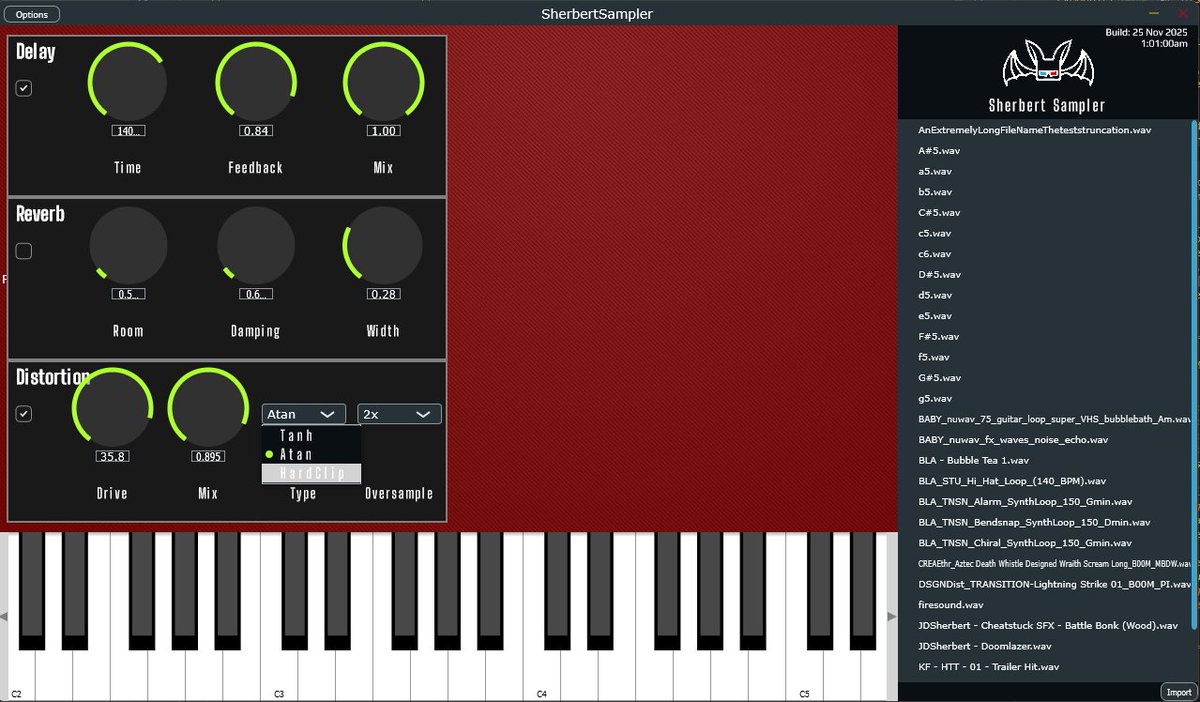Select BLA_STU_Hi_Hat_Loop_(140_BPM).wav
The height and width of the screenshot is (702, 1200).
point(1045,481)
